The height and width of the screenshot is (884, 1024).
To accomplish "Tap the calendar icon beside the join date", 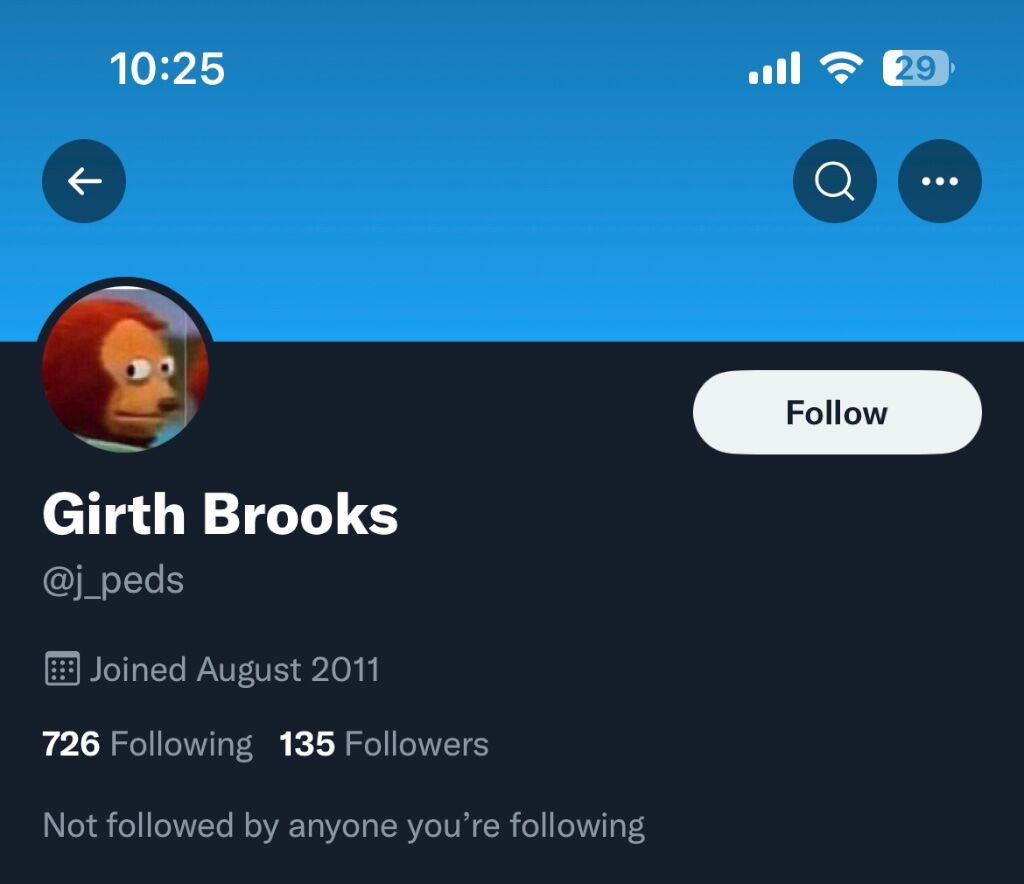I will [x=63, y=669].
